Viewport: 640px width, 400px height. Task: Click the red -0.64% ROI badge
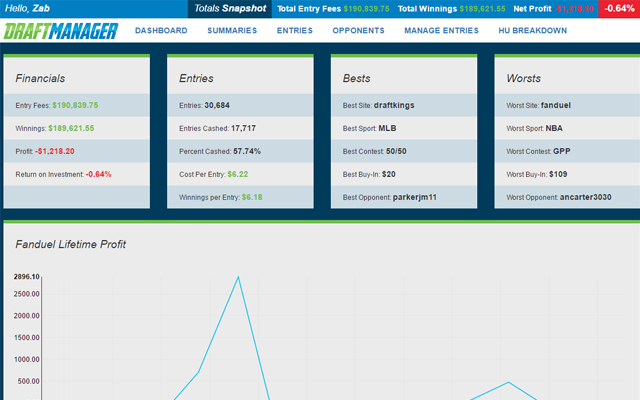coord(619,9)
